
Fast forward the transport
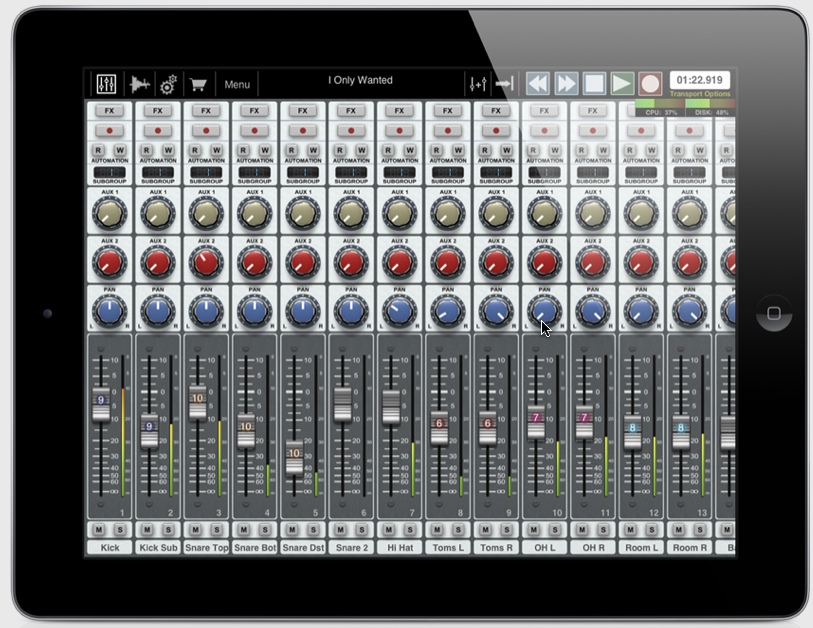point(566,83)
